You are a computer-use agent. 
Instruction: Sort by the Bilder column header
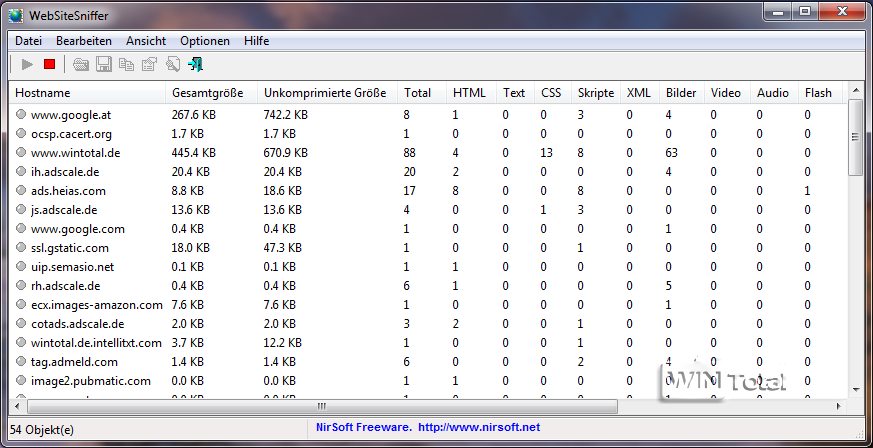click(682, 93)
